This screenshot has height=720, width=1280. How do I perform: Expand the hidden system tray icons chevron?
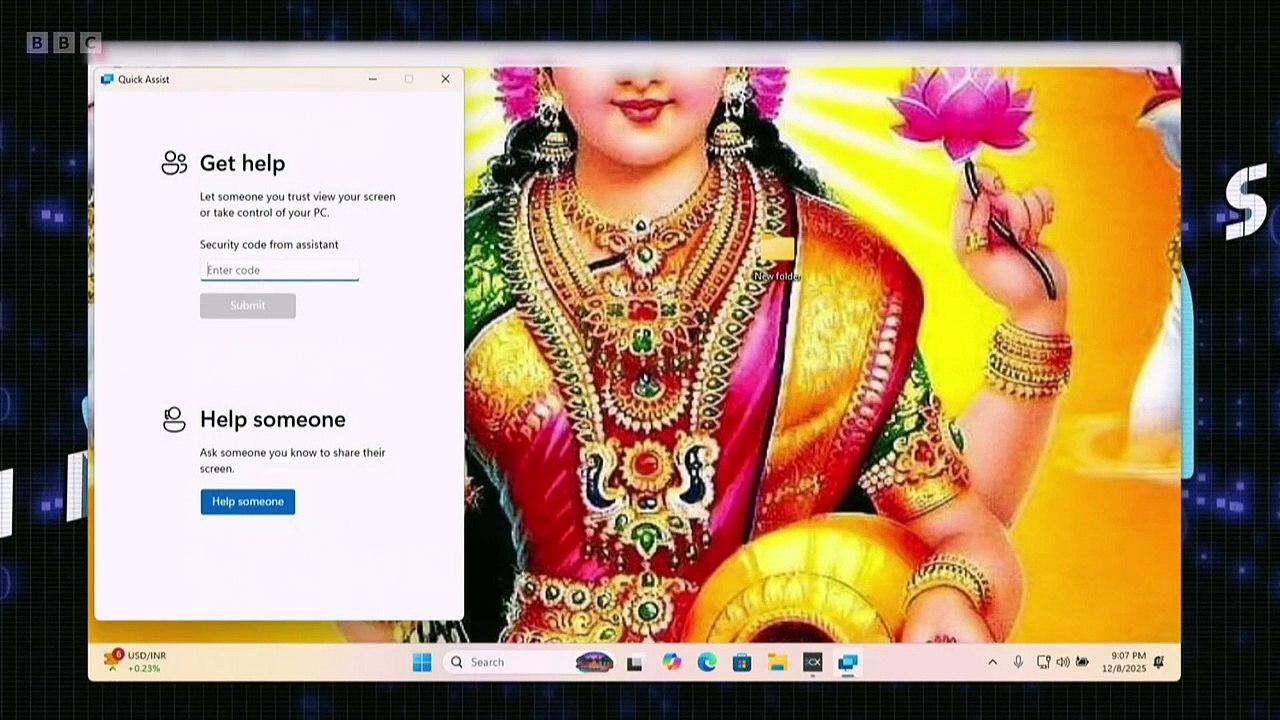tap(992, 662)
